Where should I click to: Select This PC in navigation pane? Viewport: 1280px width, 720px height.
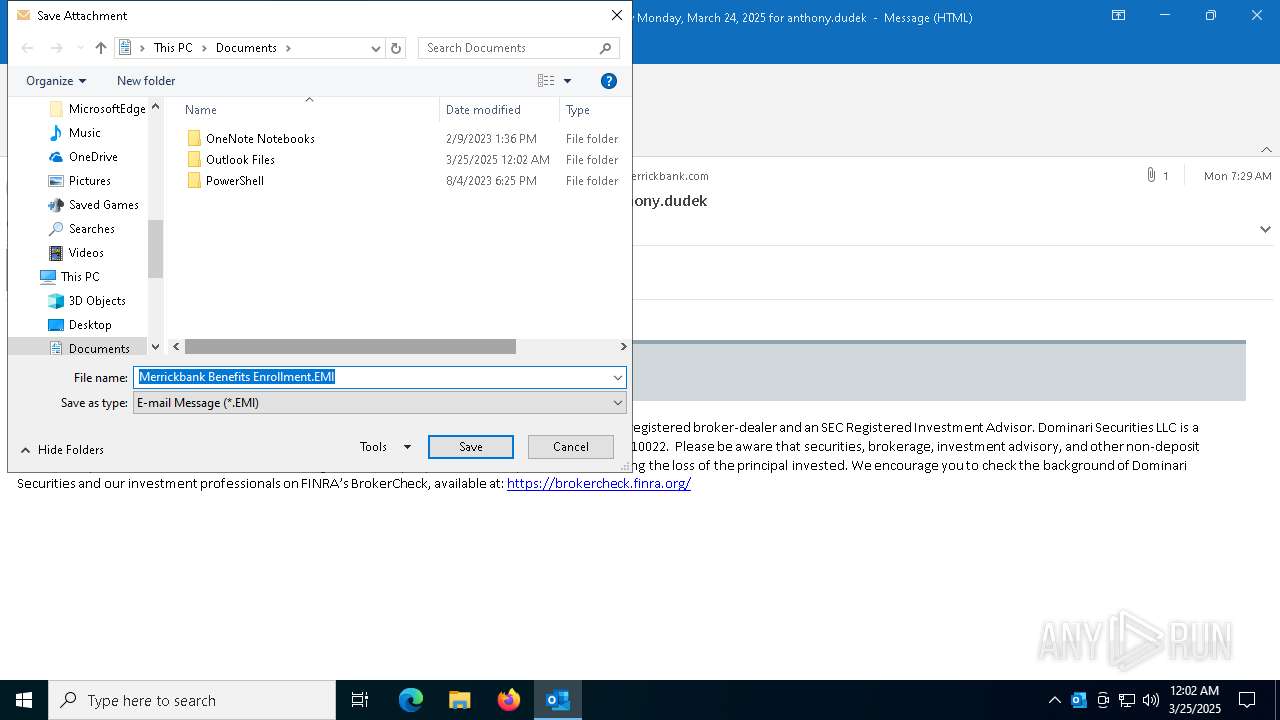tap(70, 277)
